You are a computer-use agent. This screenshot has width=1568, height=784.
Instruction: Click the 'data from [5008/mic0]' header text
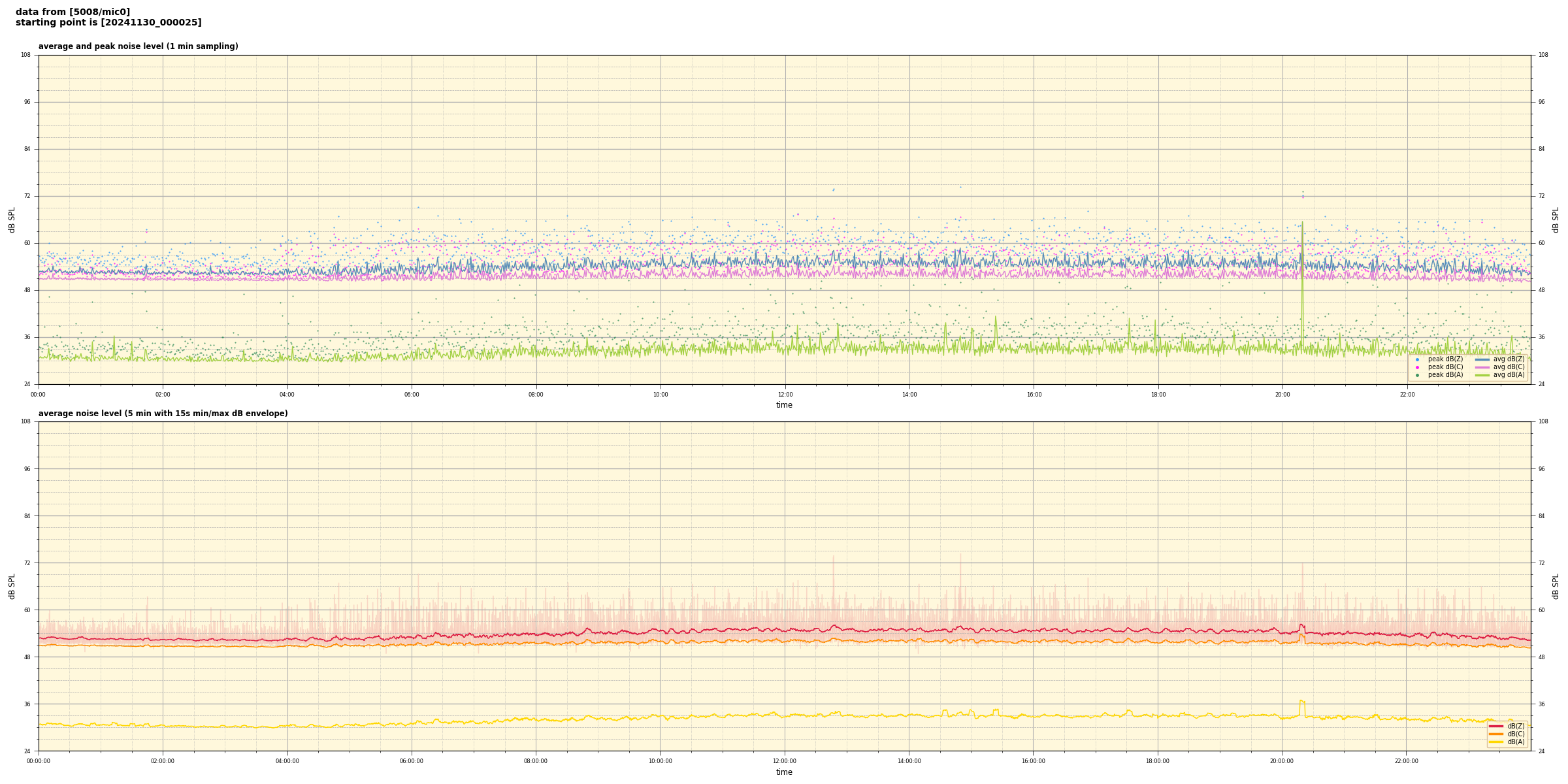click(x=73, y=12)
